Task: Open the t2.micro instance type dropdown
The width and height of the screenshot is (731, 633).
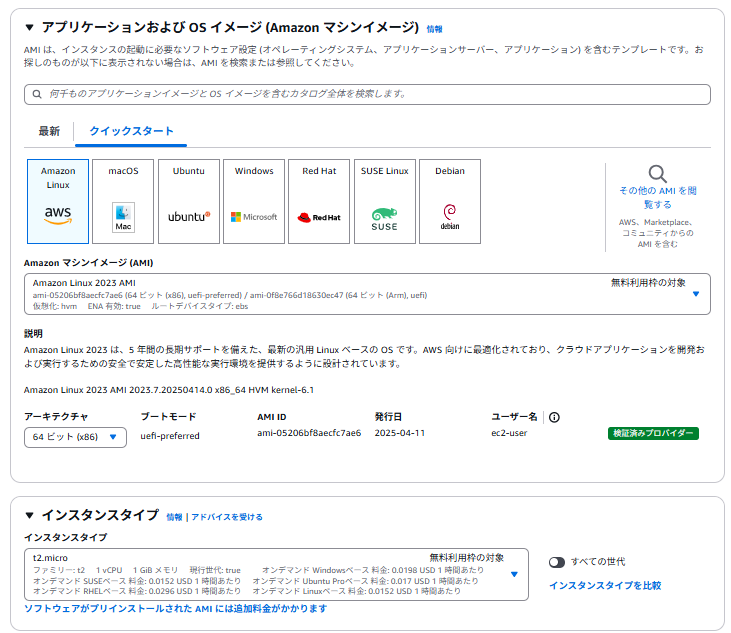Action: (x=276, y=574)
